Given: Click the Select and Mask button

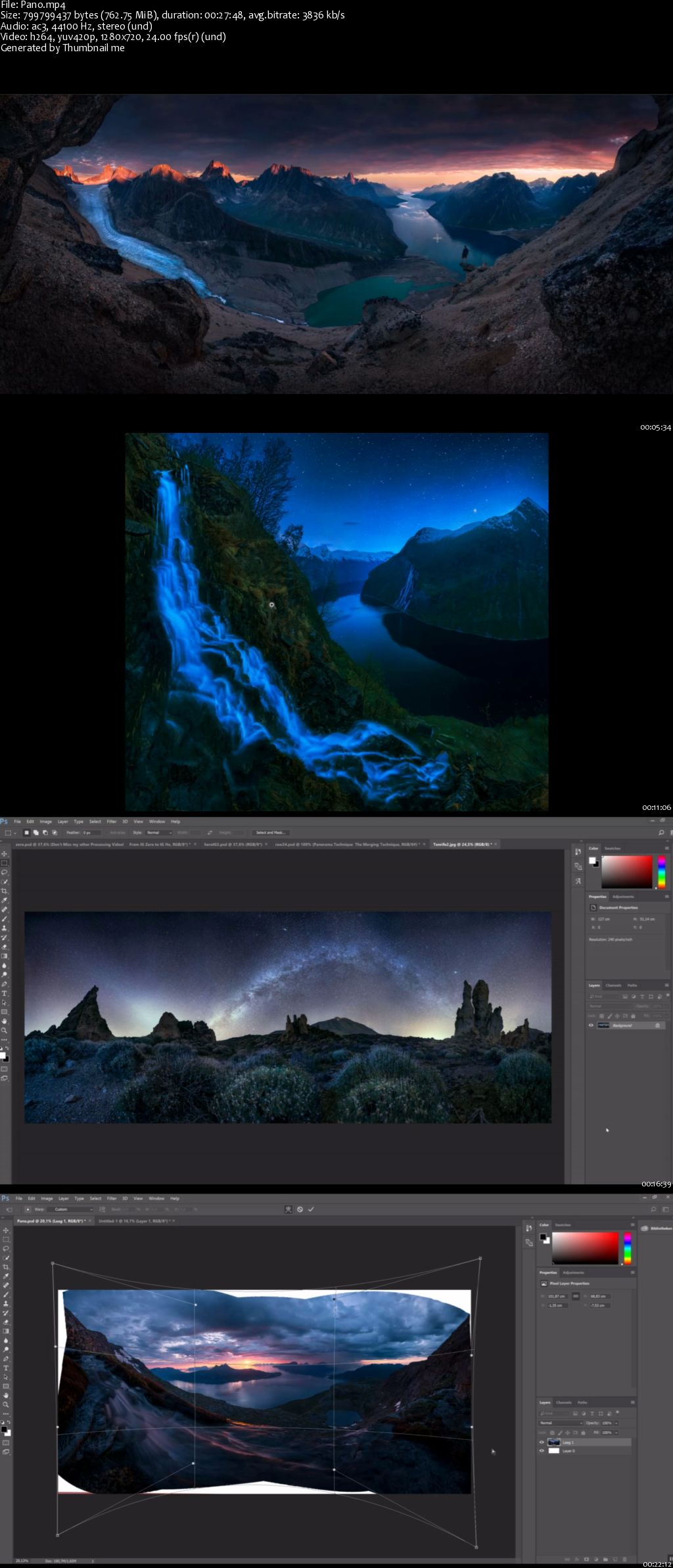Looking at the screenshot, I should [x=271, y=832].
